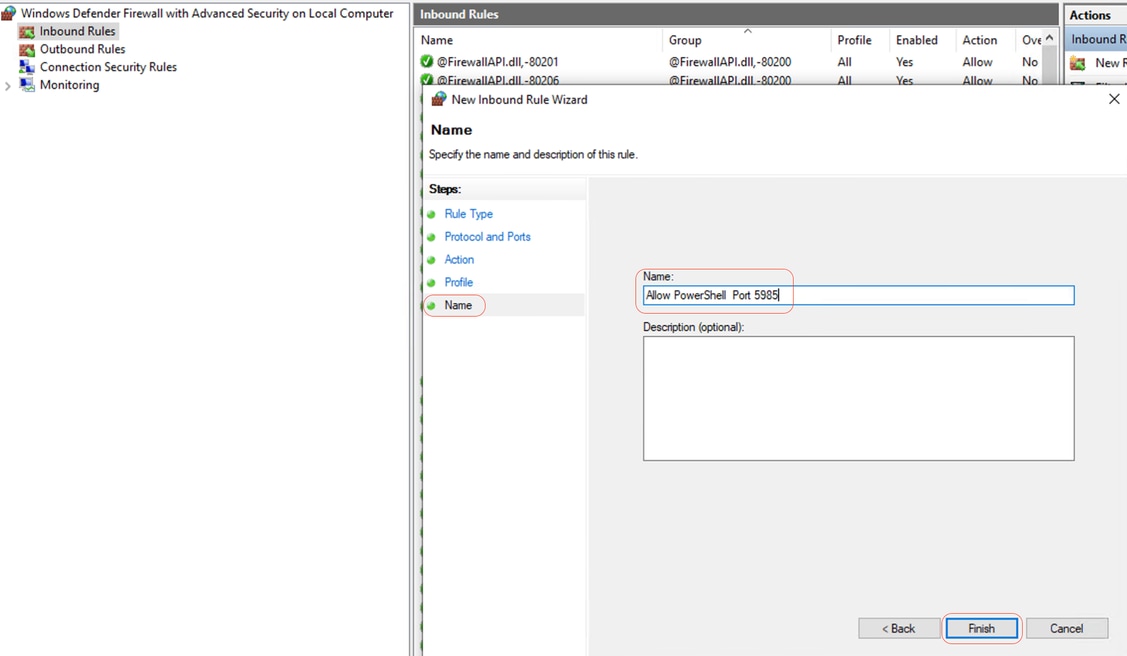Select Monitoring in the tree
1127x656 pixels.
pos(70,85)
